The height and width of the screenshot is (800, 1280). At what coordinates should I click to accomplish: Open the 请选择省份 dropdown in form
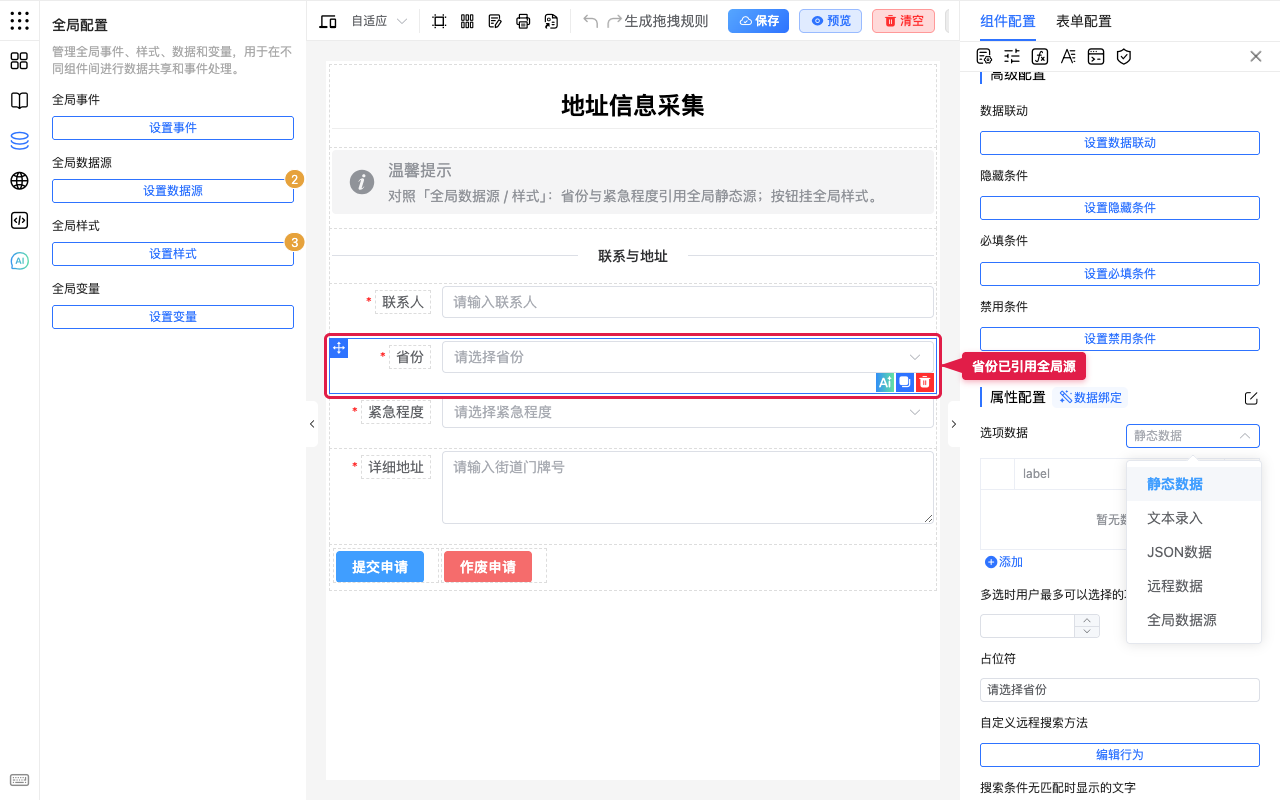click(x=687, y=357)
